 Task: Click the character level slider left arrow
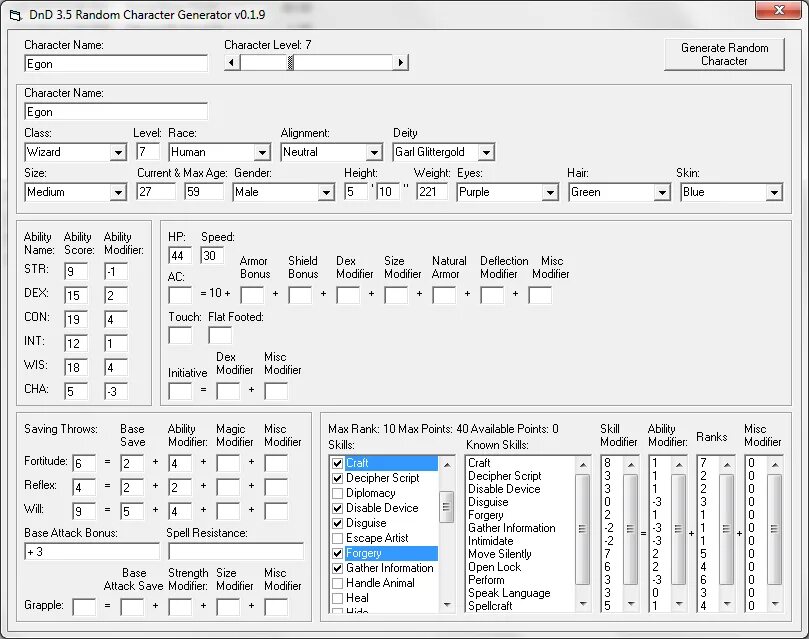(232, 62)
